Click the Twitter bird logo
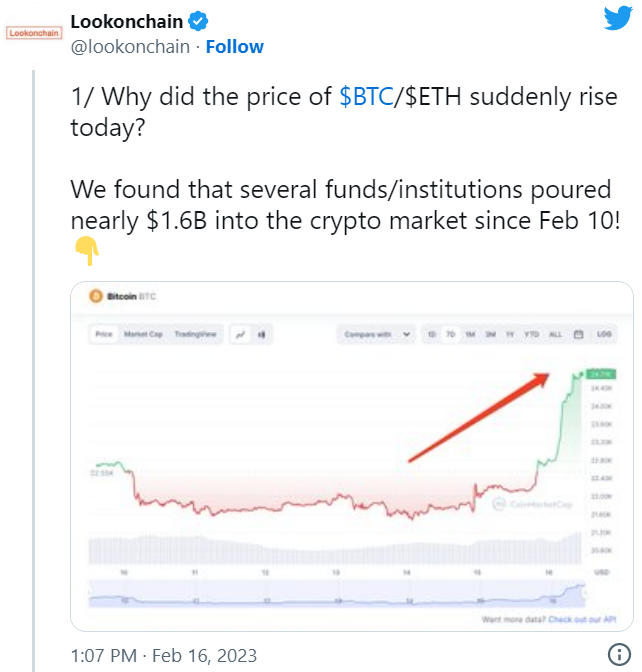Viewport: 642px width, 672px height. 616,17
